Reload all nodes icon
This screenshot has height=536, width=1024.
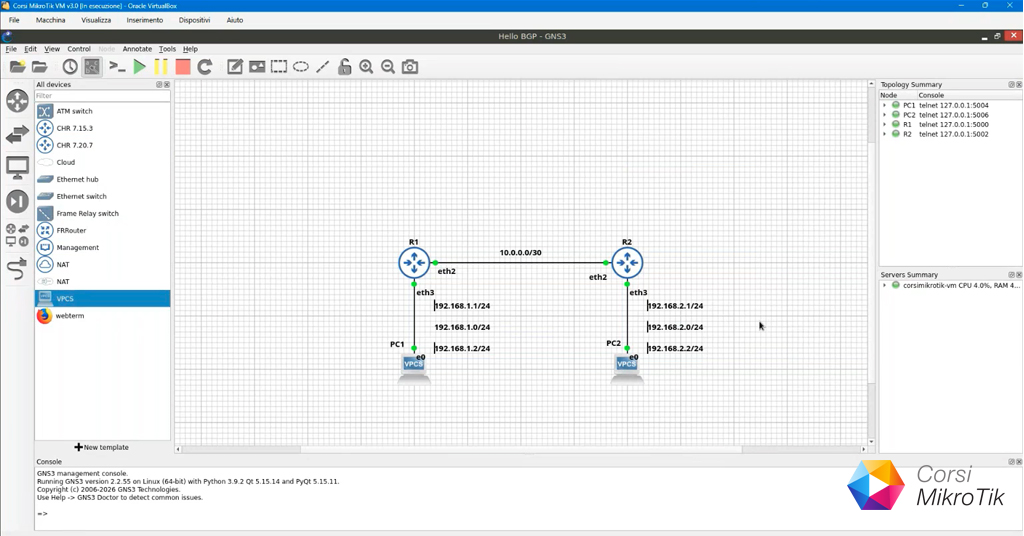click(x=205, y=67)
